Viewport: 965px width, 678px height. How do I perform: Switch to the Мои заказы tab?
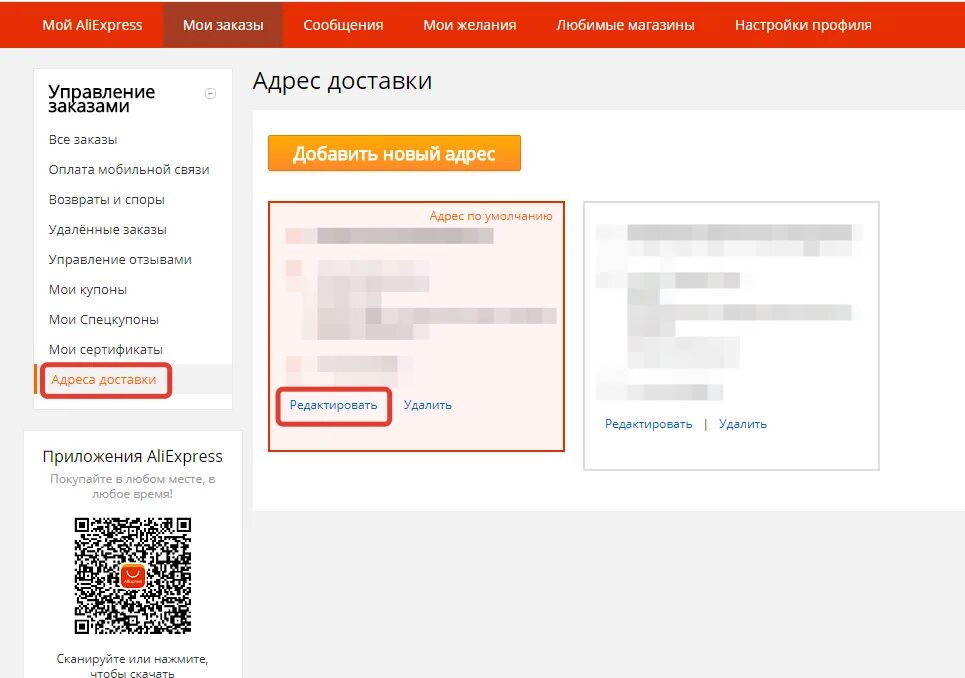(x=222, y=24)
